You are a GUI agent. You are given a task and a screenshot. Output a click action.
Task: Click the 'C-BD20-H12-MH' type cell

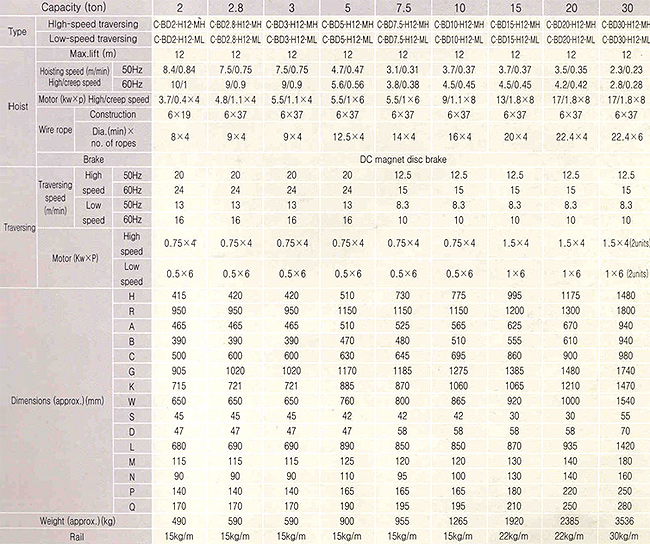(571, 24)
